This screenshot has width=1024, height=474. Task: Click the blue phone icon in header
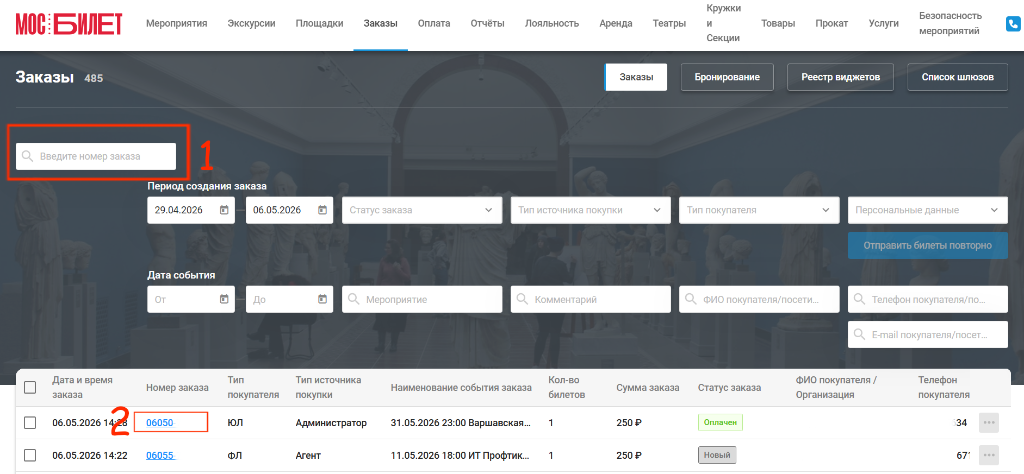coord(1014,24)
